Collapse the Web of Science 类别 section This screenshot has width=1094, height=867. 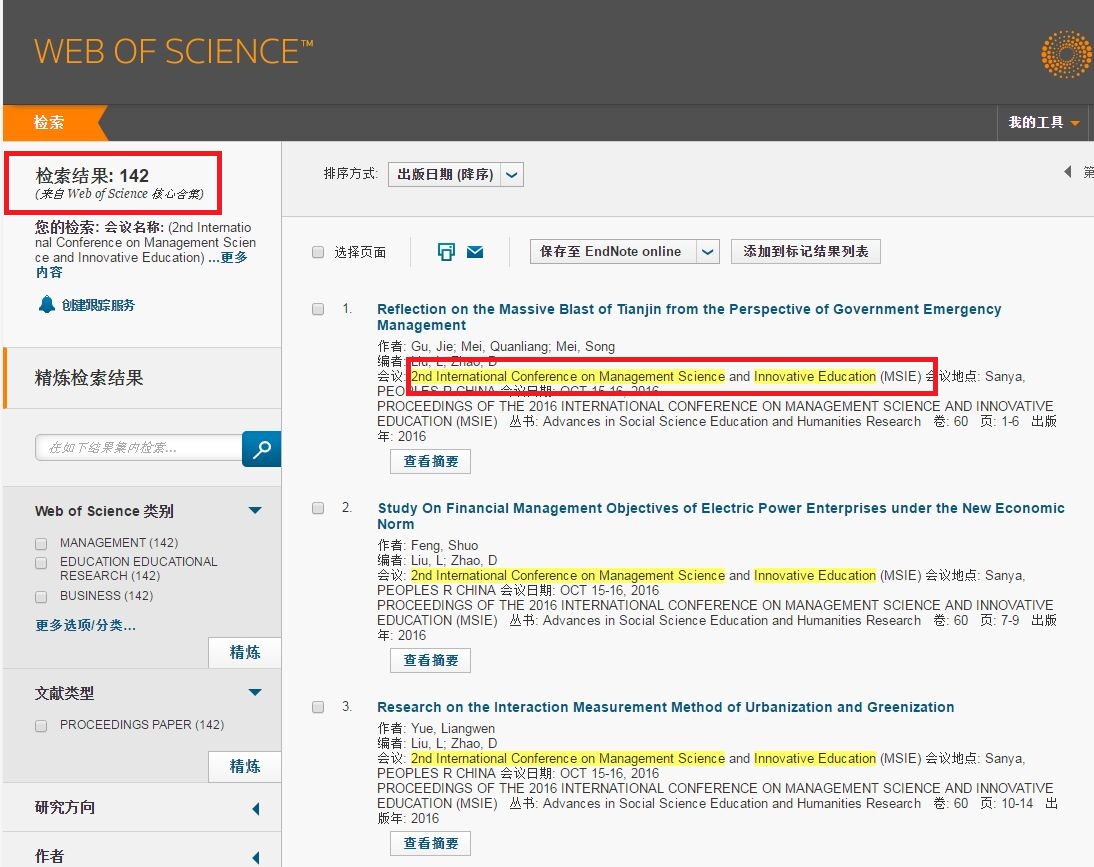(255, 511)
